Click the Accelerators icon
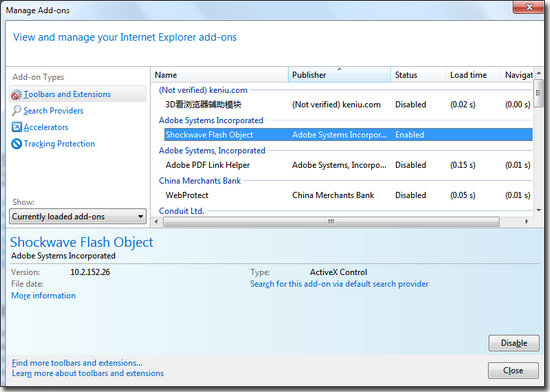 [x=16, y=127]
